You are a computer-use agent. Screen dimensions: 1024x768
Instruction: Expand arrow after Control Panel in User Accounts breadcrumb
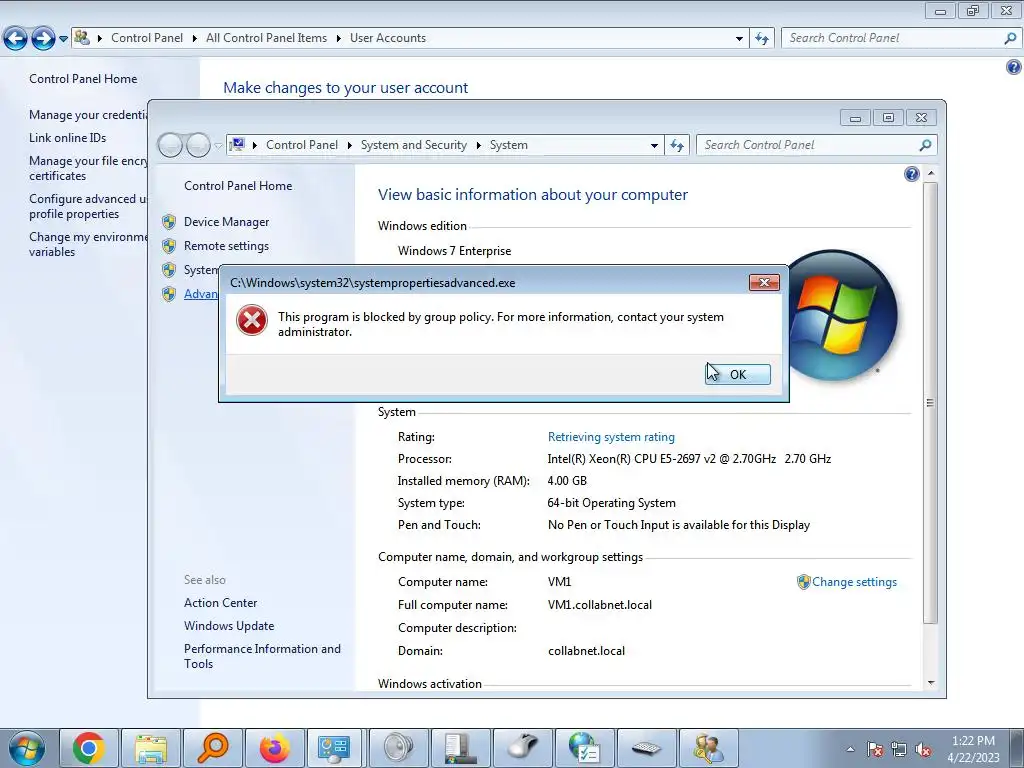[195, 39]
